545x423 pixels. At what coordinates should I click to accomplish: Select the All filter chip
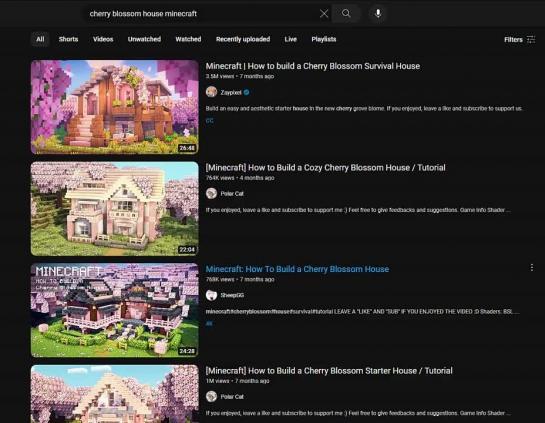[x=40, y=39]
